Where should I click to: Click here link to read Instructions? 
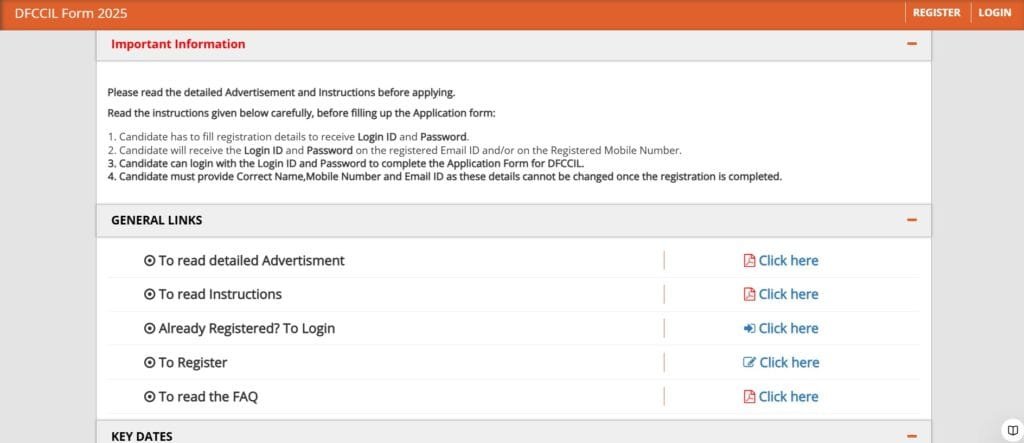[788, 295]
